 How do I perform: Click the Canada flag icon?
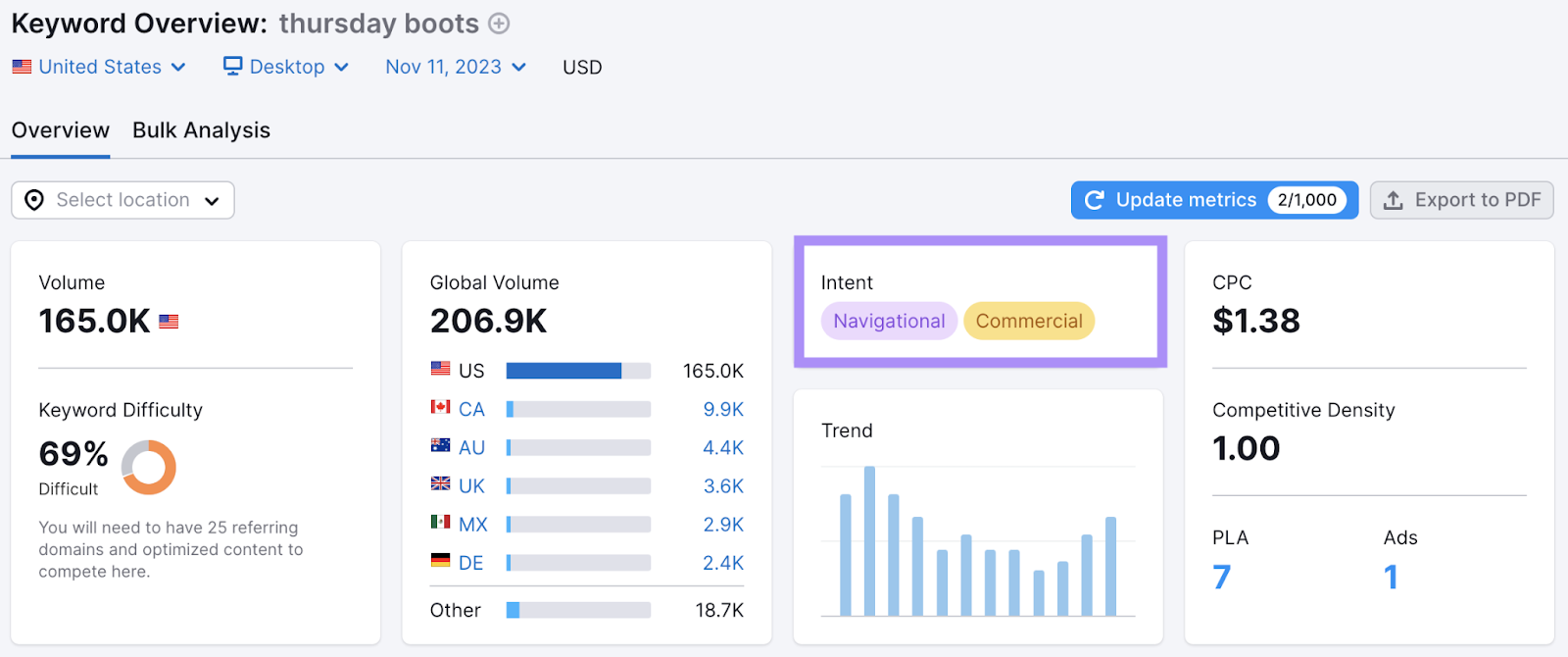point(441,408)
